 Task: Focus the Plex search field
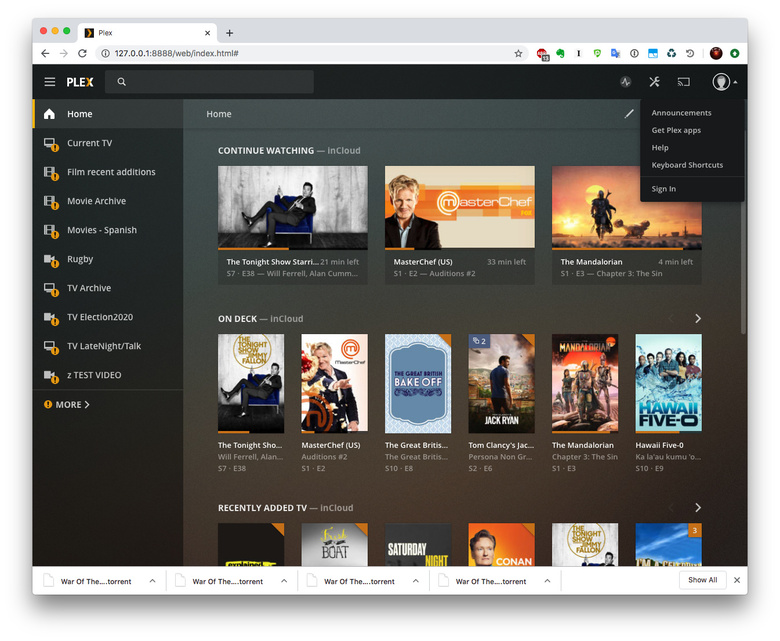[209, 82]
